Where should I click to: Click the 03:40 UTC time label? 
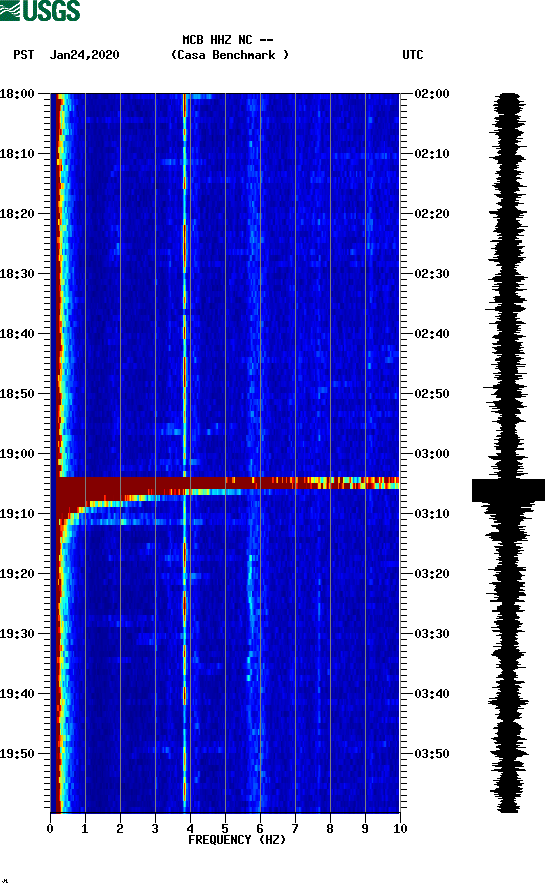[x=432, y=694]
